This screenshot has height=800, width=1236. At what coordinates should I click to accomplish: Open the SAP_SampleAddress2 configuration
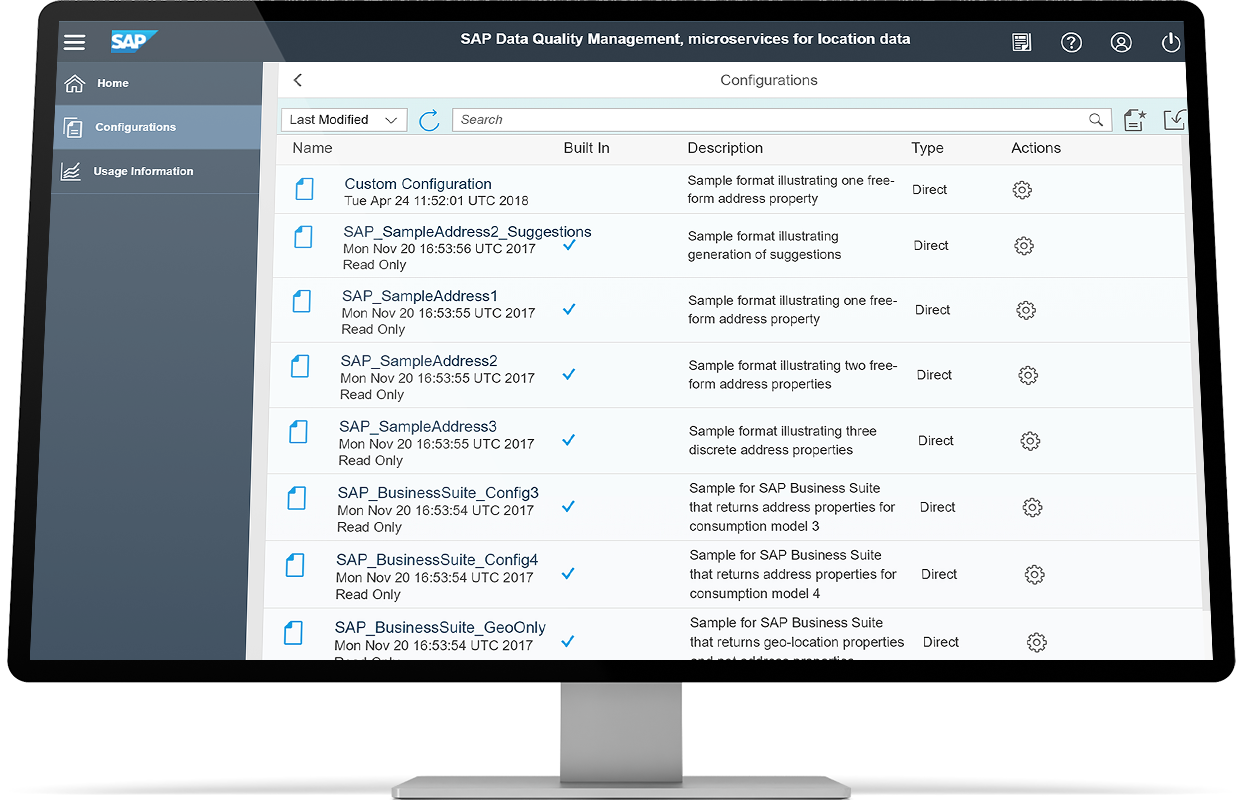click(x=419, y=361)
